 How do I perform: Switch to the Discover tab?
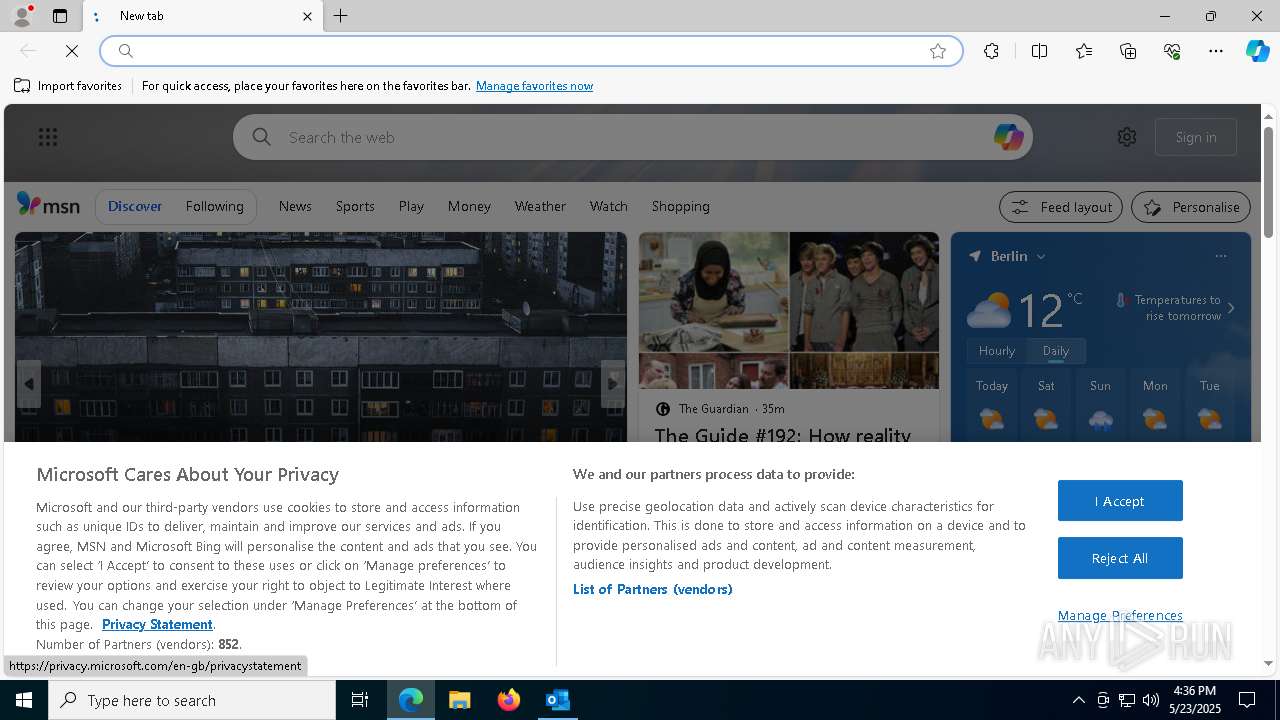[x=135, y=206]
